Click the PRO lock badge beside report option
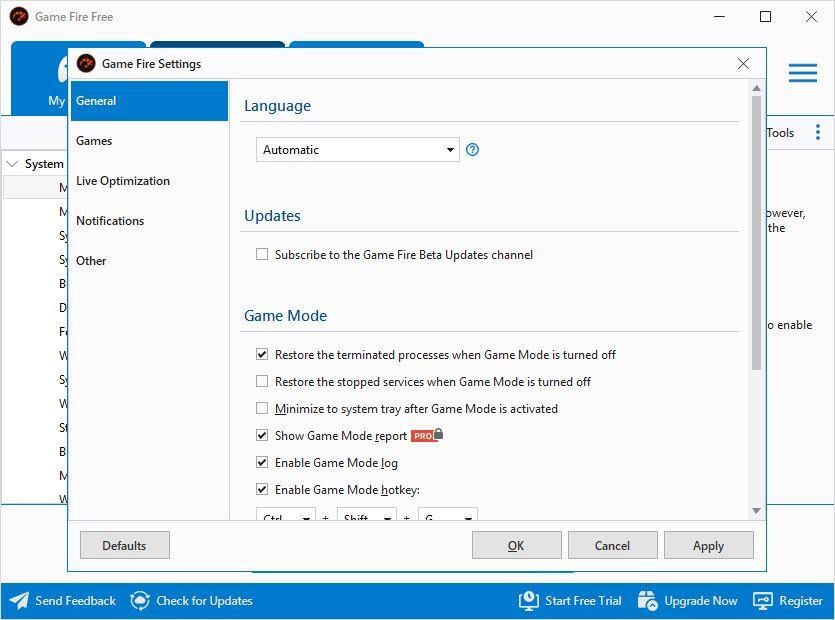This screenshot has width=835, height=620. (427, 435)
